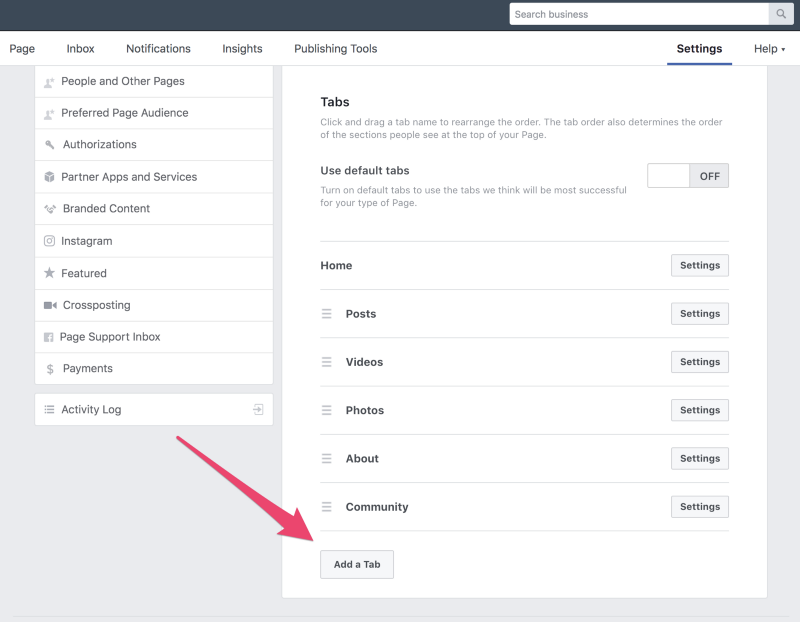Click the Authorizations wrench icon

49,145
